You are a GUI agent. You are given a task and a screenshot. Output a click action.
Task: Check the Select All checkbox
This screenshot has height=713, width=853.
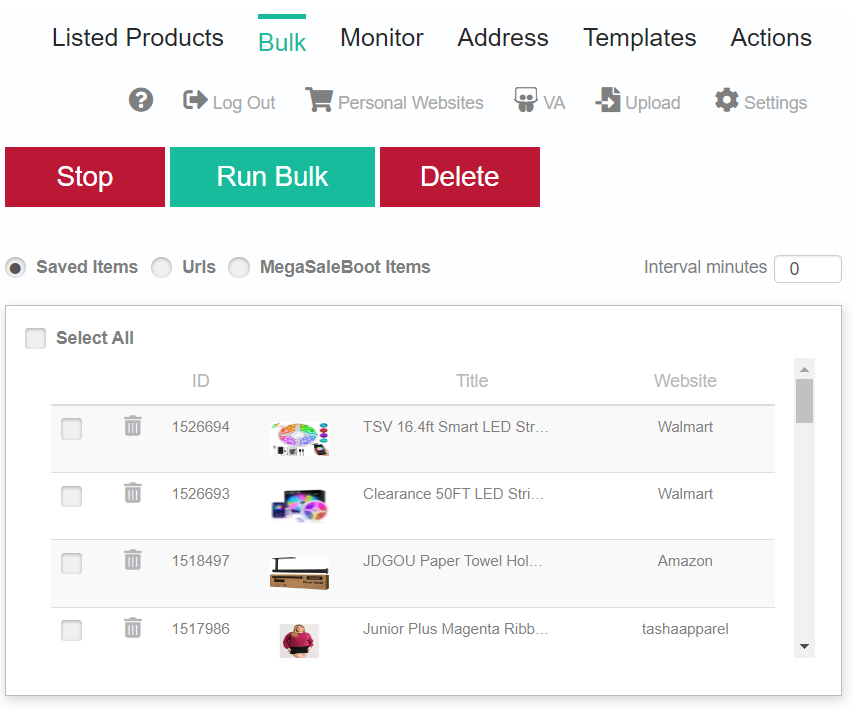tap(35, 338)
